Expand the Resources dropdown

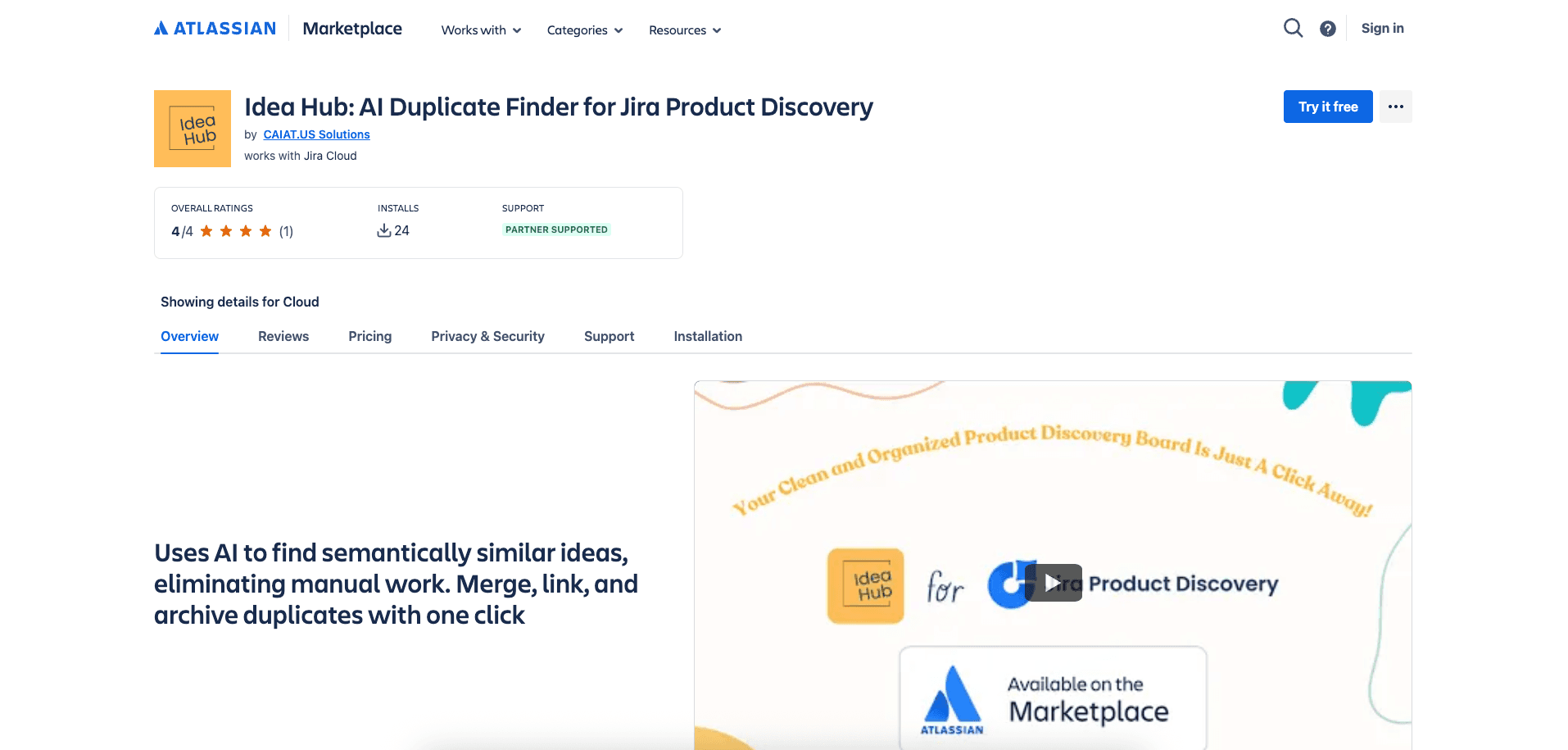[x=683, y=30]
